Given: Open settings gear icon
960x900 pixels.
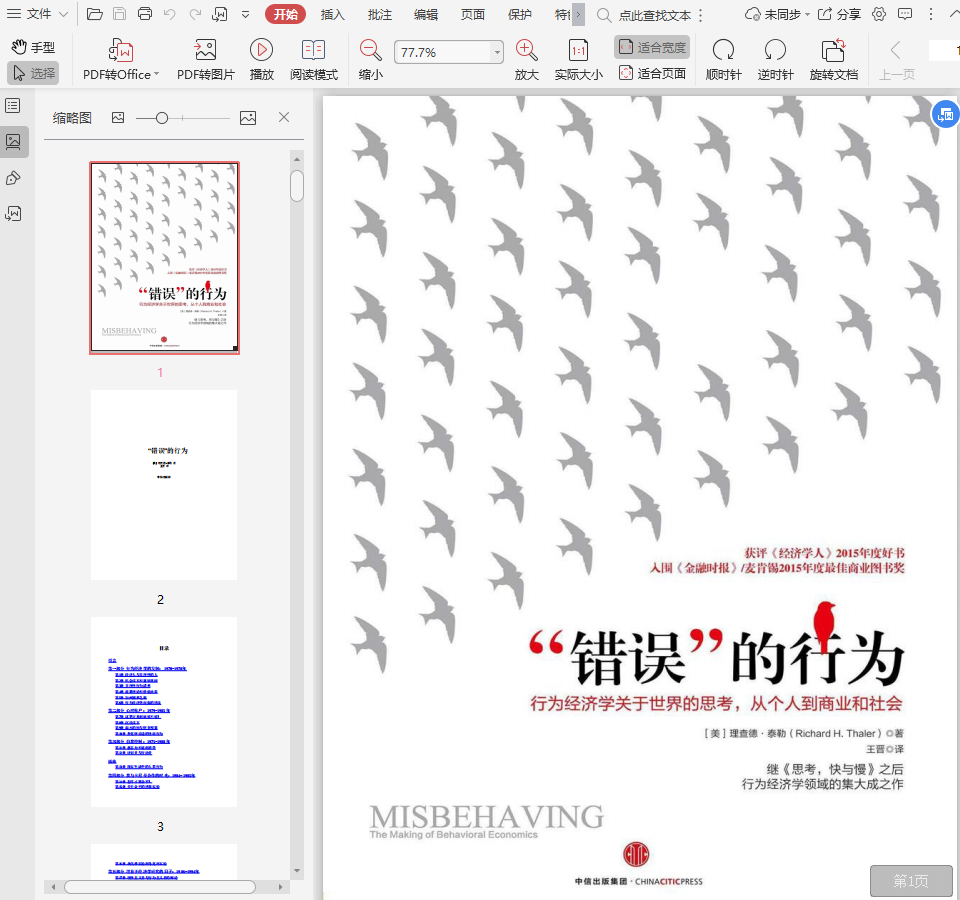Looking at the screenshot, I should pos(879,14).
